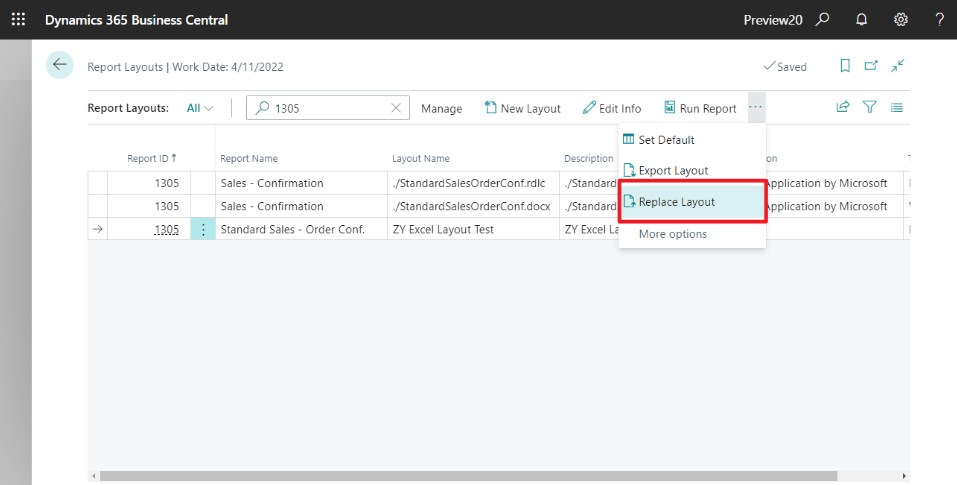Select ./StandardSalesOrderConf.rdlc layout name

coord(473,183)
